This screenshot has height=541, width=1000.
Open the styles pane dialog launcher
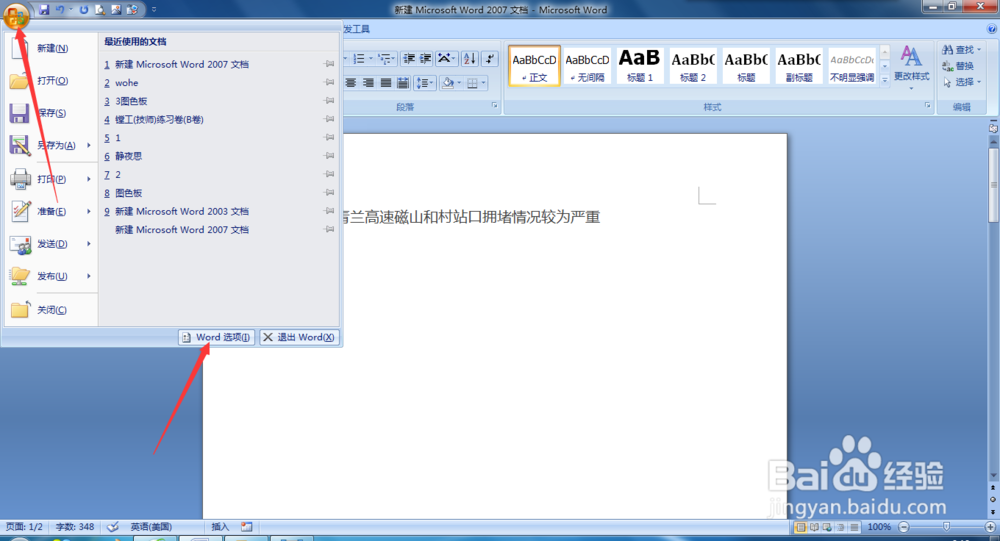point(927,106)
